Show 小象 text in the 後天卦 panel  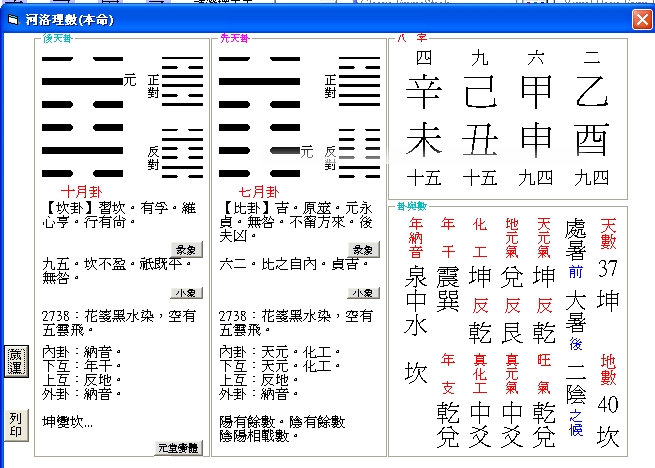click(186, 293)
